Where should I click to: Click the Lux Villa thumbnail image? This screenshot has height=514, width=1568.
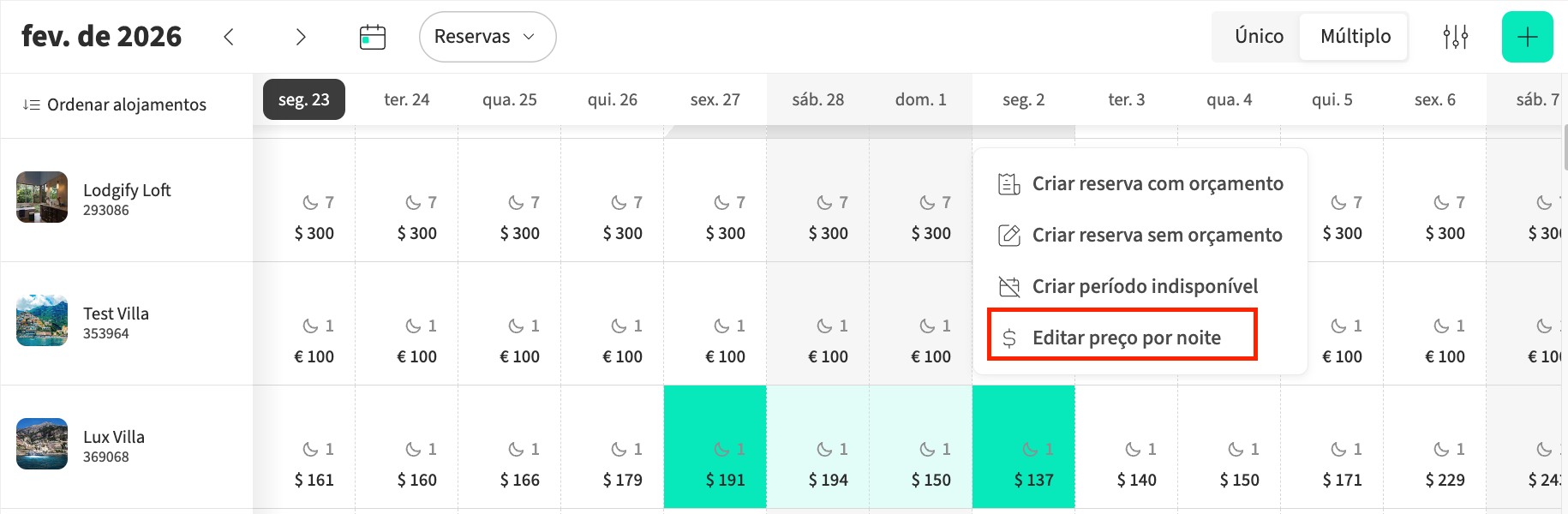click(x=42, y=444)
